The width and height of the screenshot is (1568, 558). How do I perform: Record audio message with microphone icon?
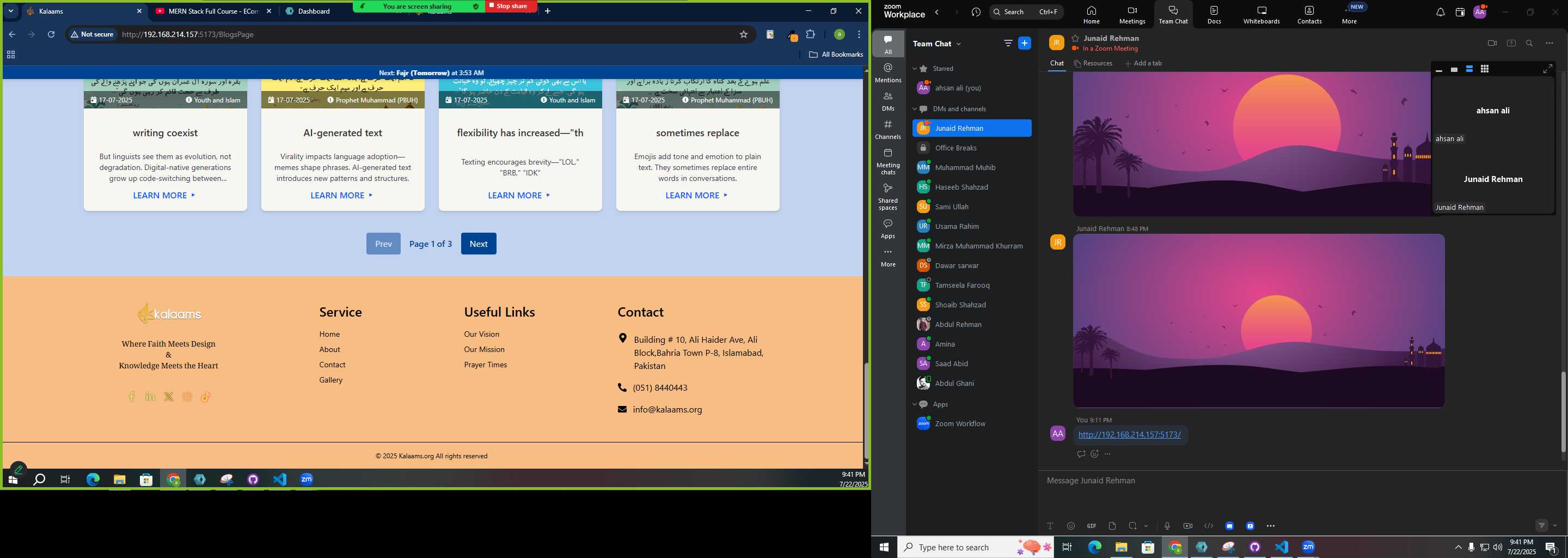tap(1167, 526)
